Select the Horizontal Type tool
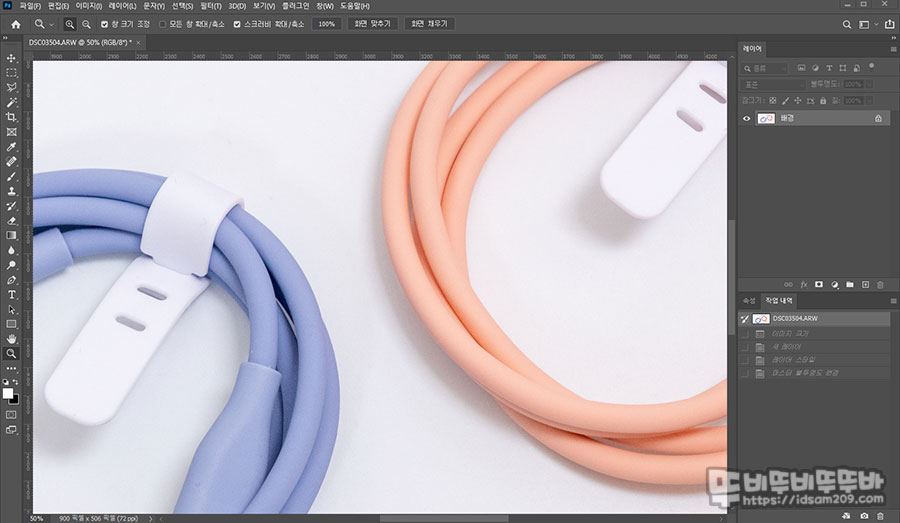Screen dimensions: 900x523 point(11,295)
